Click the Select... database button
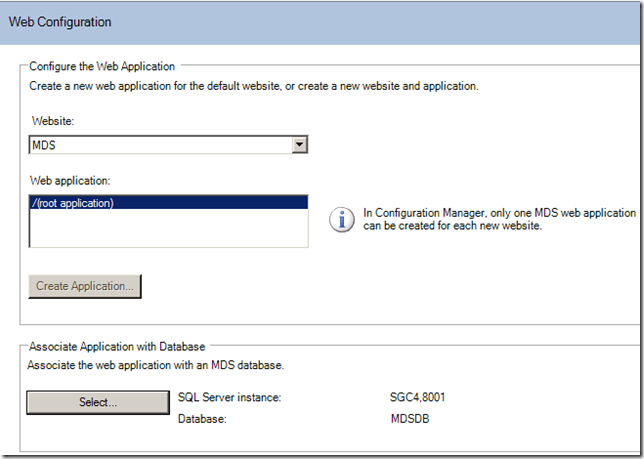This screenshot has width=644, height=459. [98, 402]
